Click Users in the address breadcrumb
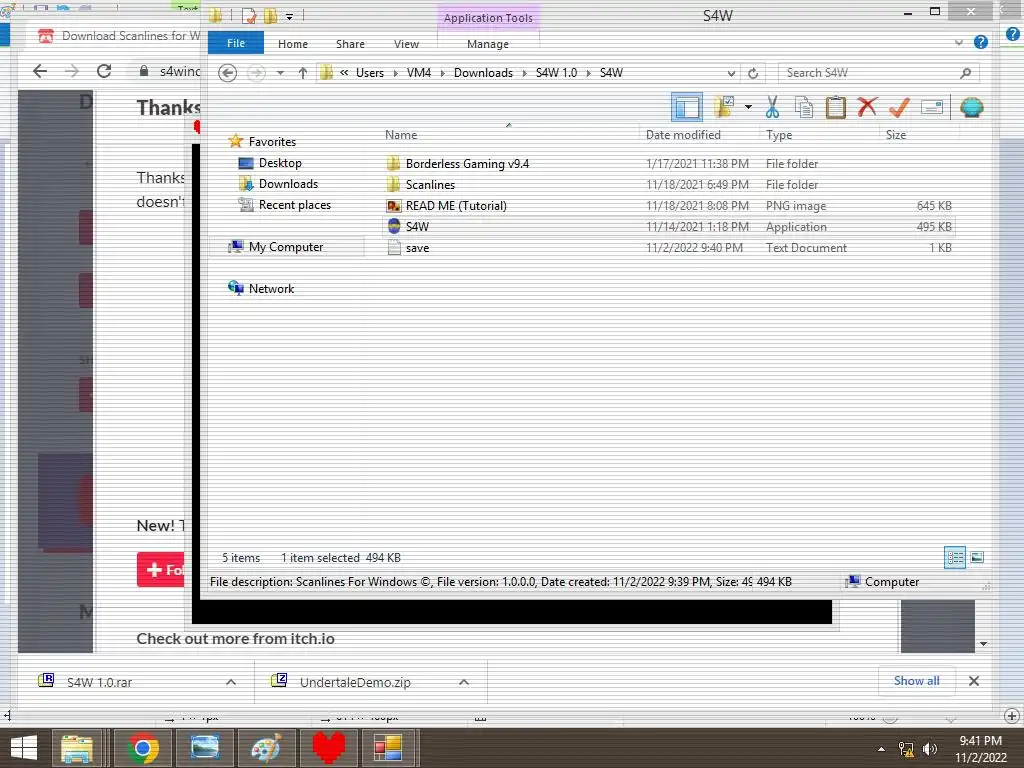Viewport: 1024px width, 768px height. tap(370, 72)
